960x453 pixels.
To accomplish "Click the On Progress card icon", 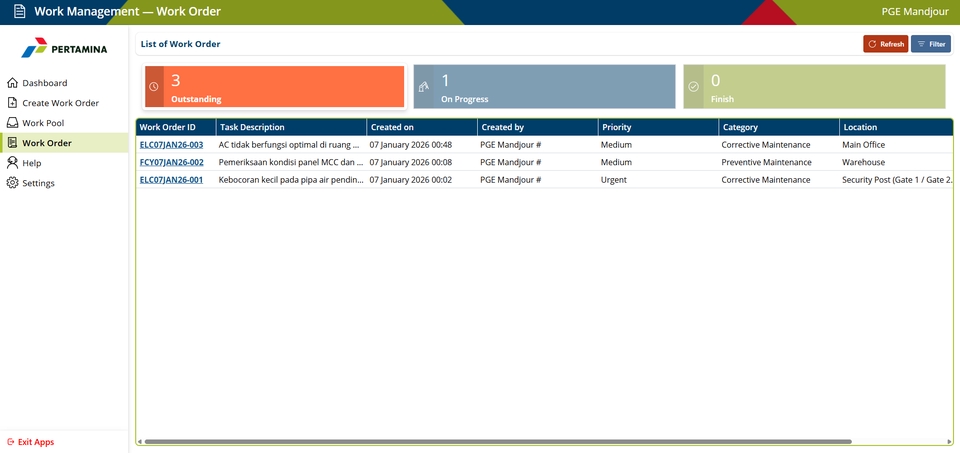I will [x=423, y=87].
